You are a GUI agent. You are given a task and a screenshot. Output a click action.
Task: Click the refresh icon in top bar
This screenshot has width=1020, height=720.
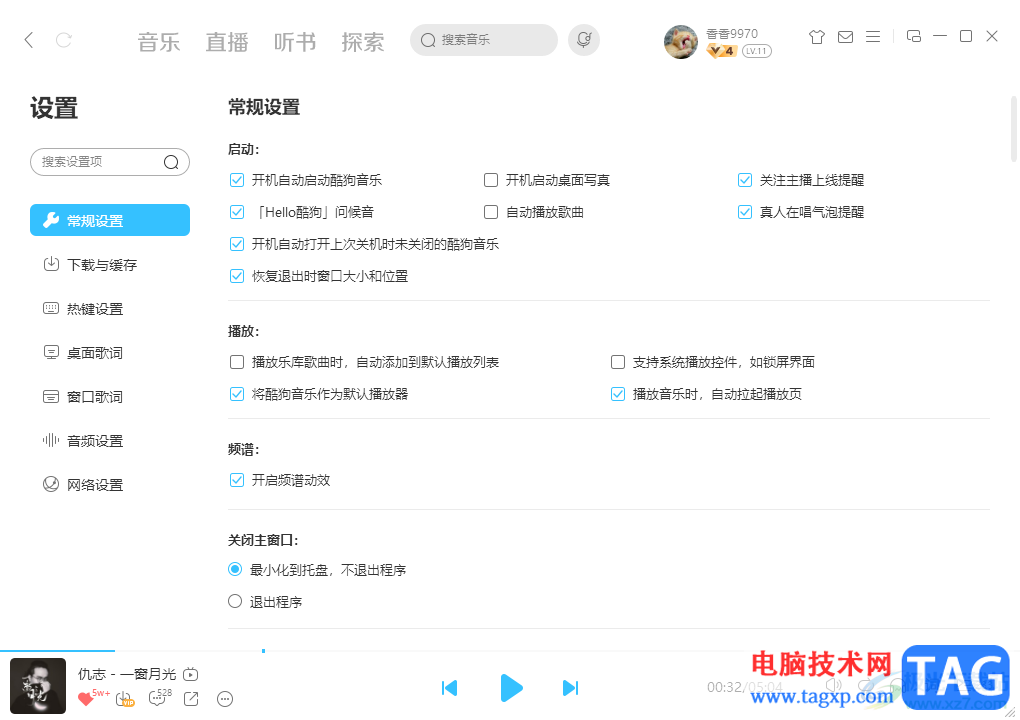tap(64, 40)
